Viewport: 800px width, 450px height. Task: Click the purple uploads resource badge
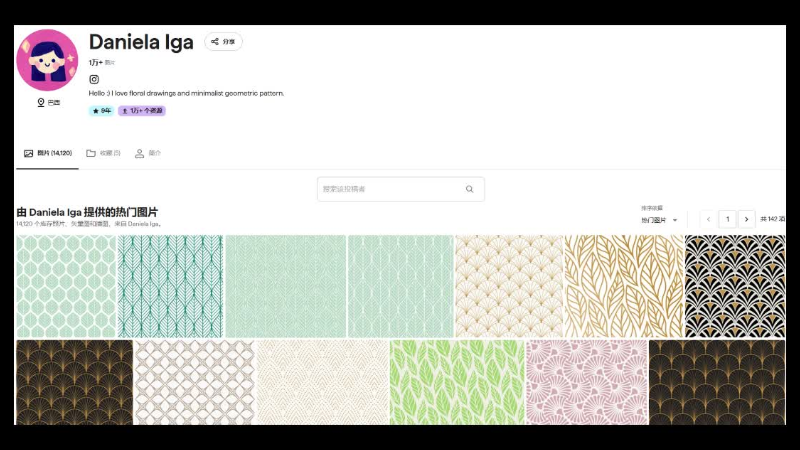[142, 111]
